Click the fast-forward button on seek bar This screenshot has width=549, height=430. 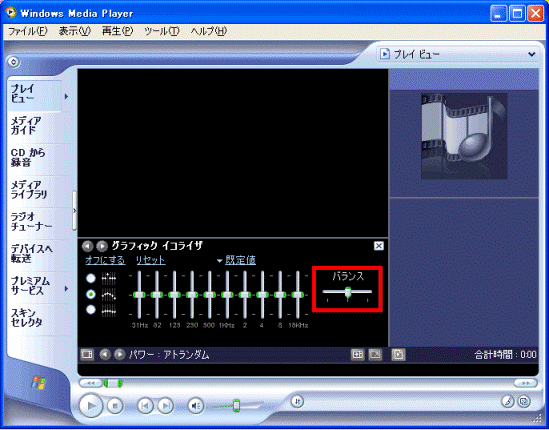[x=525, y=383]
